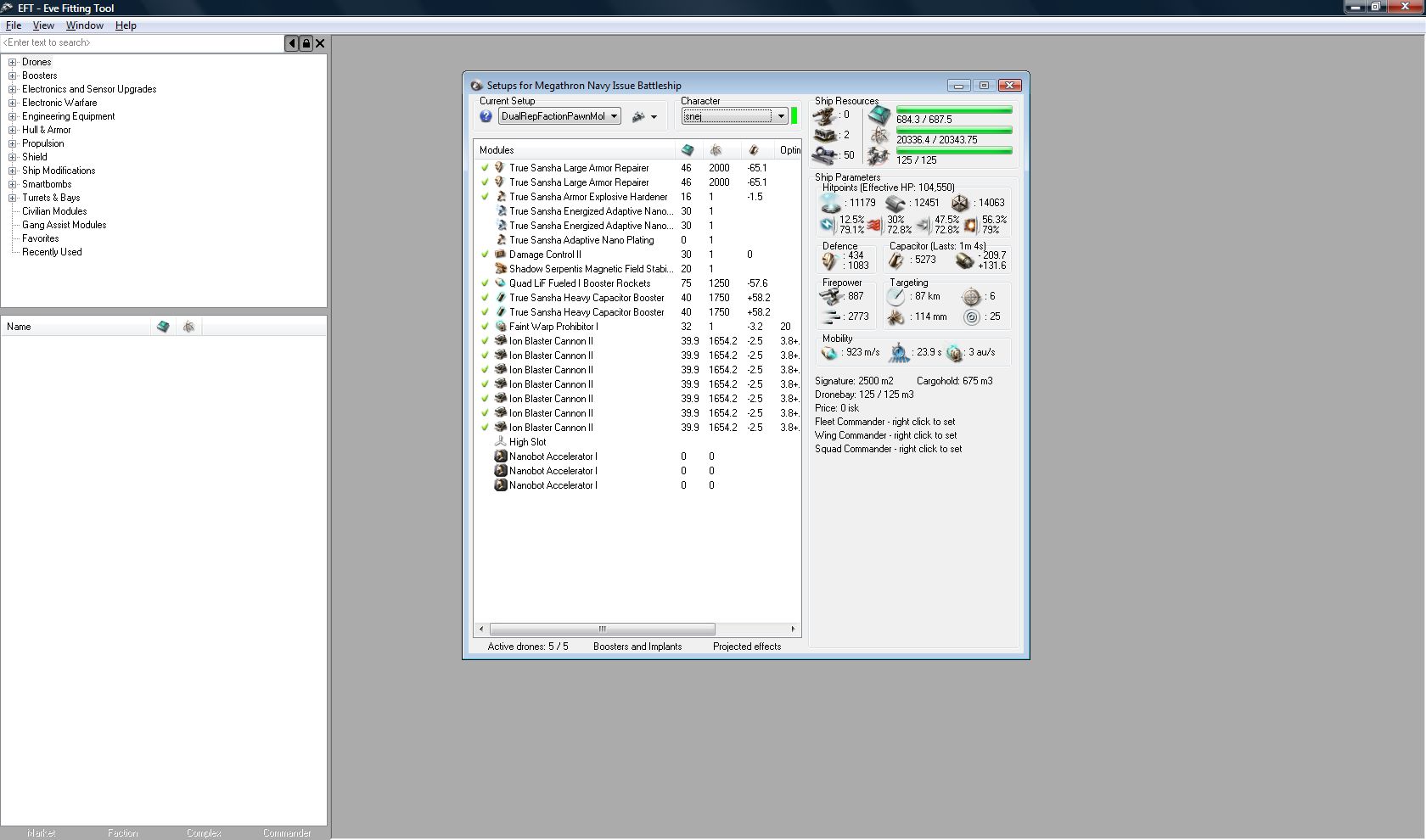Click the first Nanobot Accelerator I rig icon

tap(501, 456)
